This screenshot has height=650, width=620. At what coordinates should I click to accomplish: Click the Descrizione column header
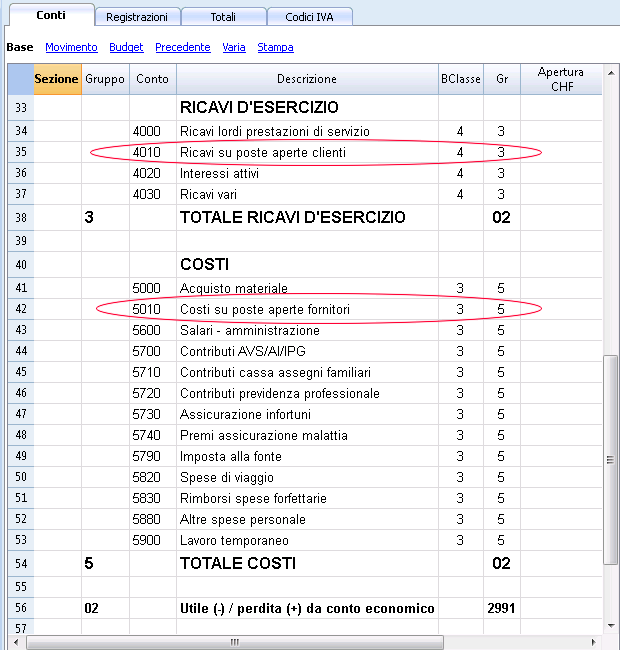point(307,79)
